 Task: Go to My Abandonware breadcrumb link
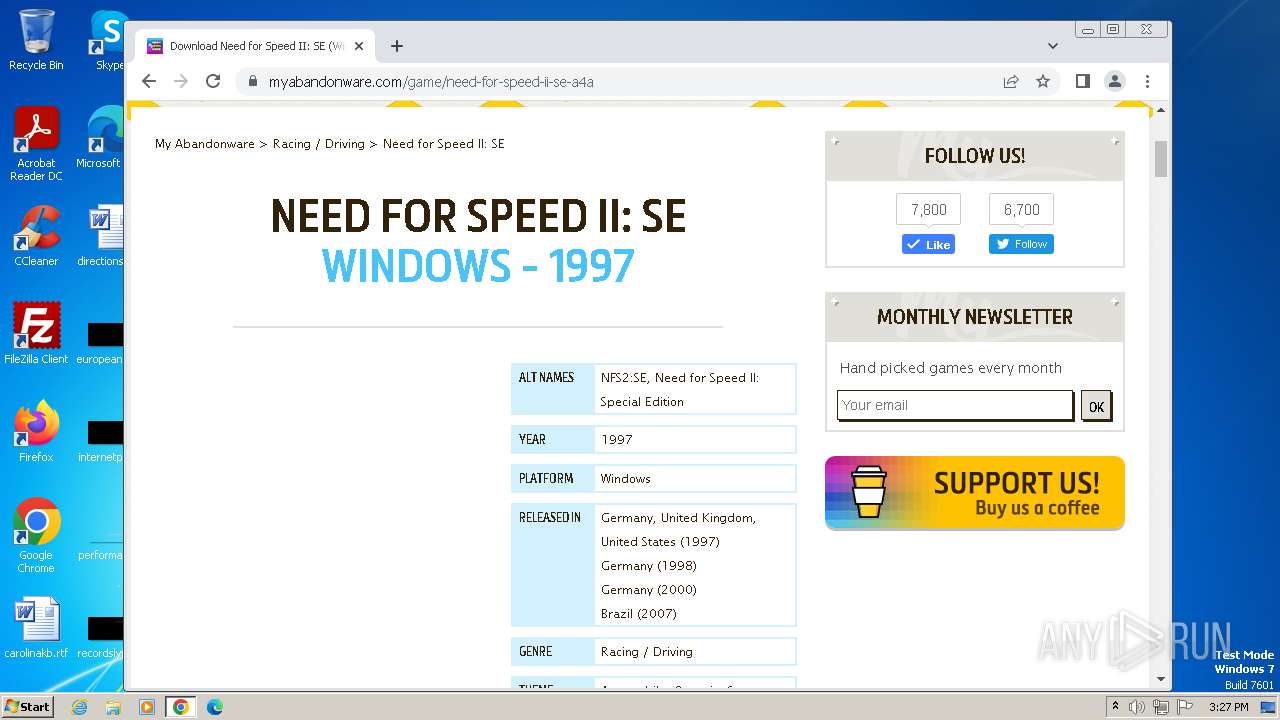click(x=205, y=144)
